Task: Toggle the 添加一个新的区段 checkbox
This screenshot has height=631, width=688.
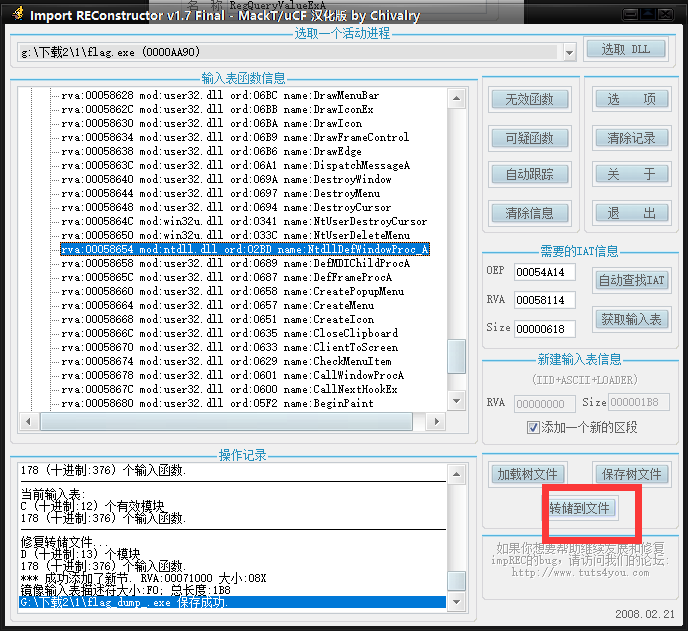Action: click(534, 428)
